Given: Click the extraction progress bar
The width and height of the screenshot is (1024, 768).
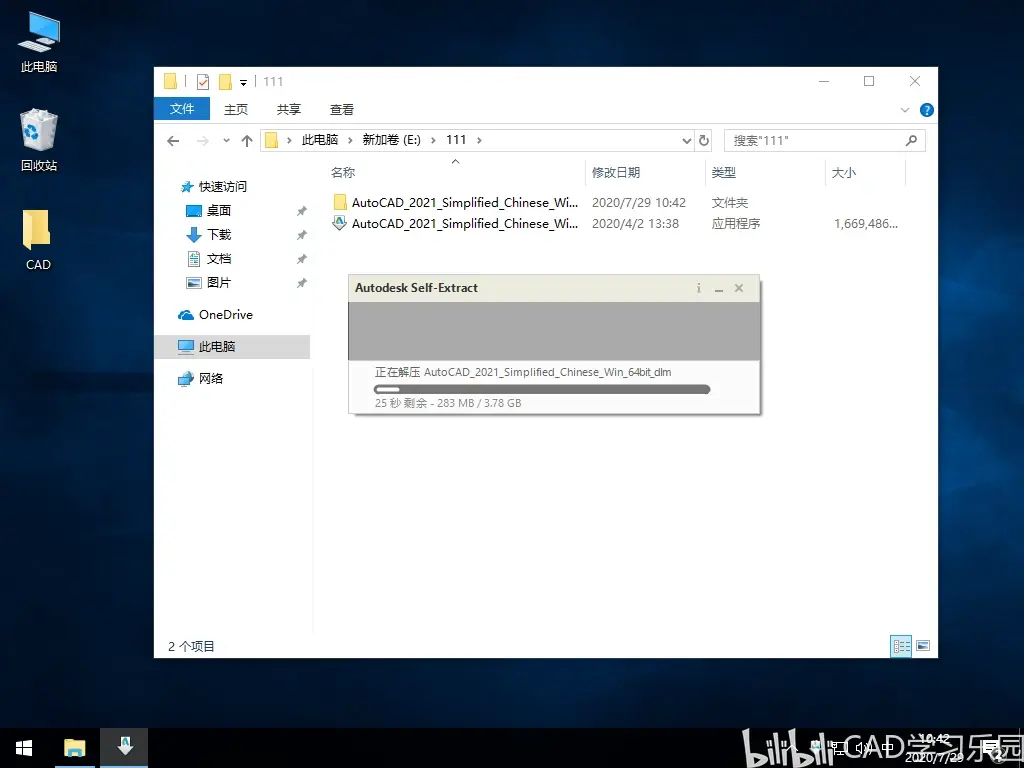Looking at the screenshot, I should pos(541,389).
